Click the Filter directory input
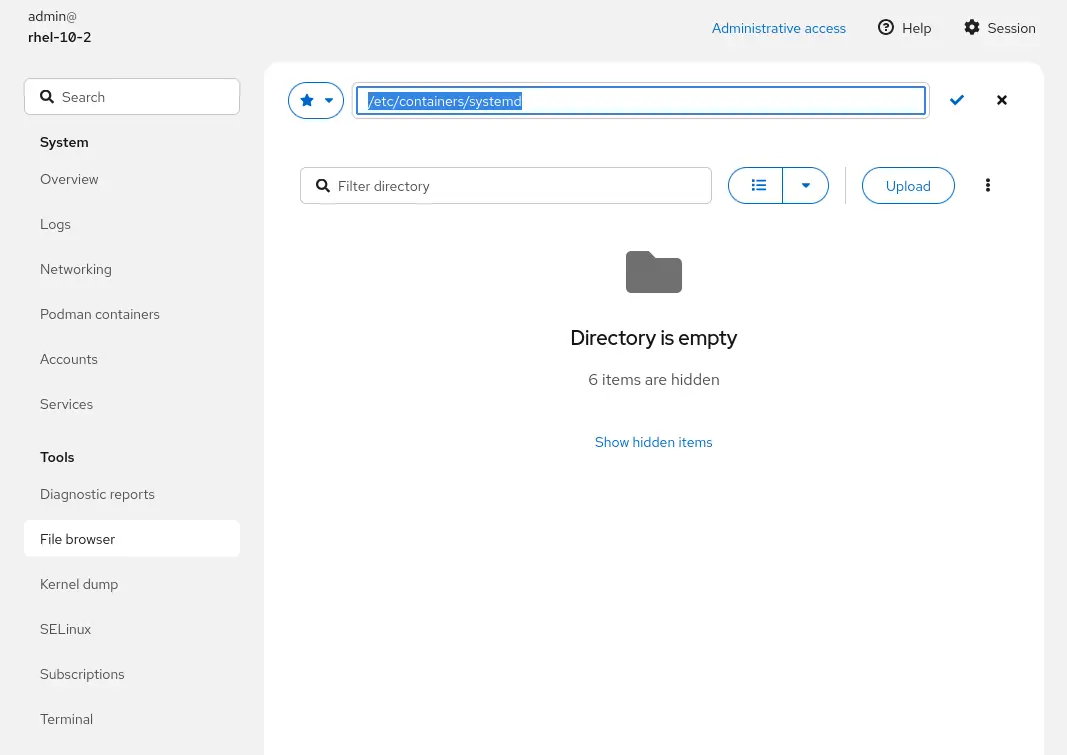Screen dimensions: 1067x755 pyautogui.click(x=515, y=186)
